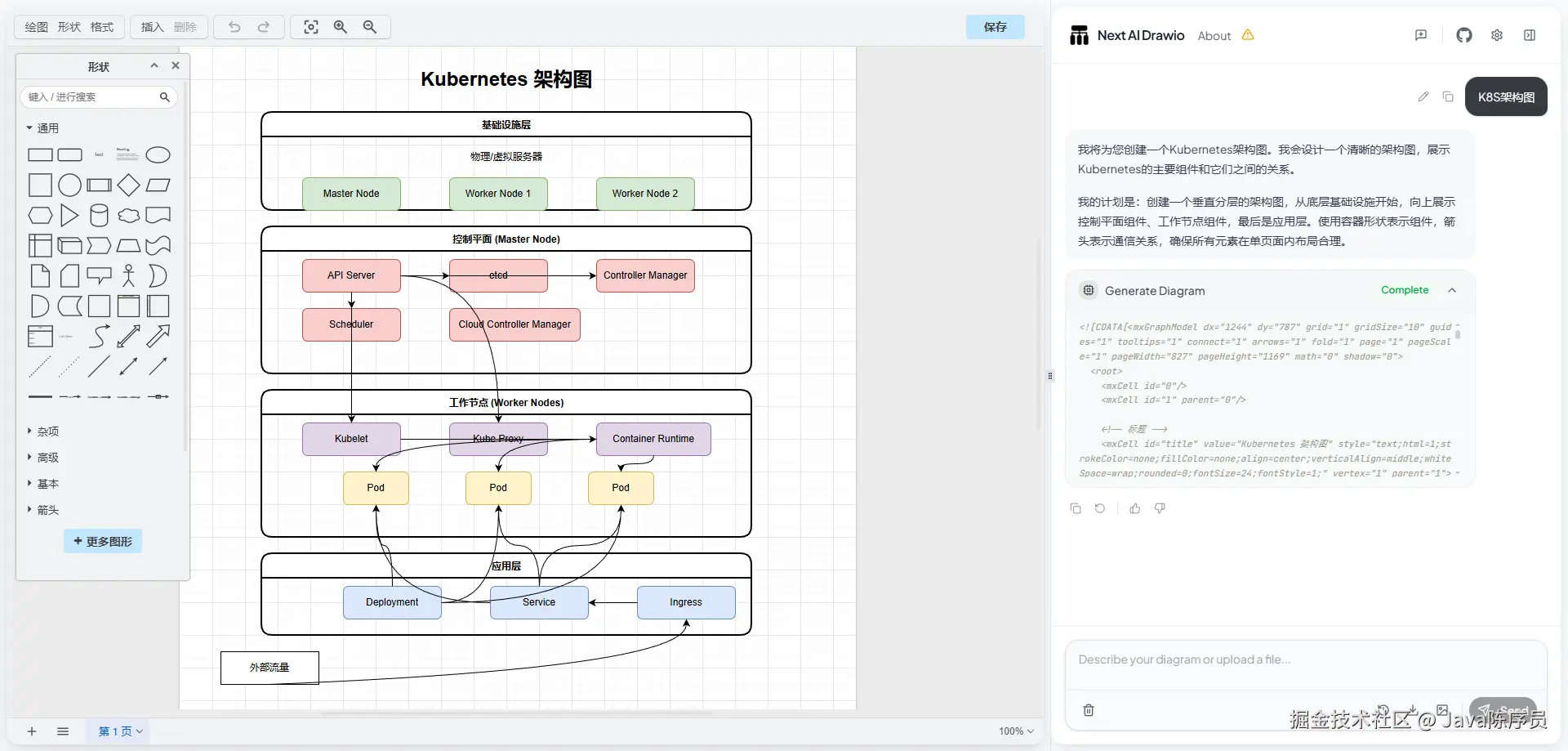Open the 100% zoom level dropdown
Viewport: 1568px width, 751px height.
pyautogui.click(x=1017, y=731)
